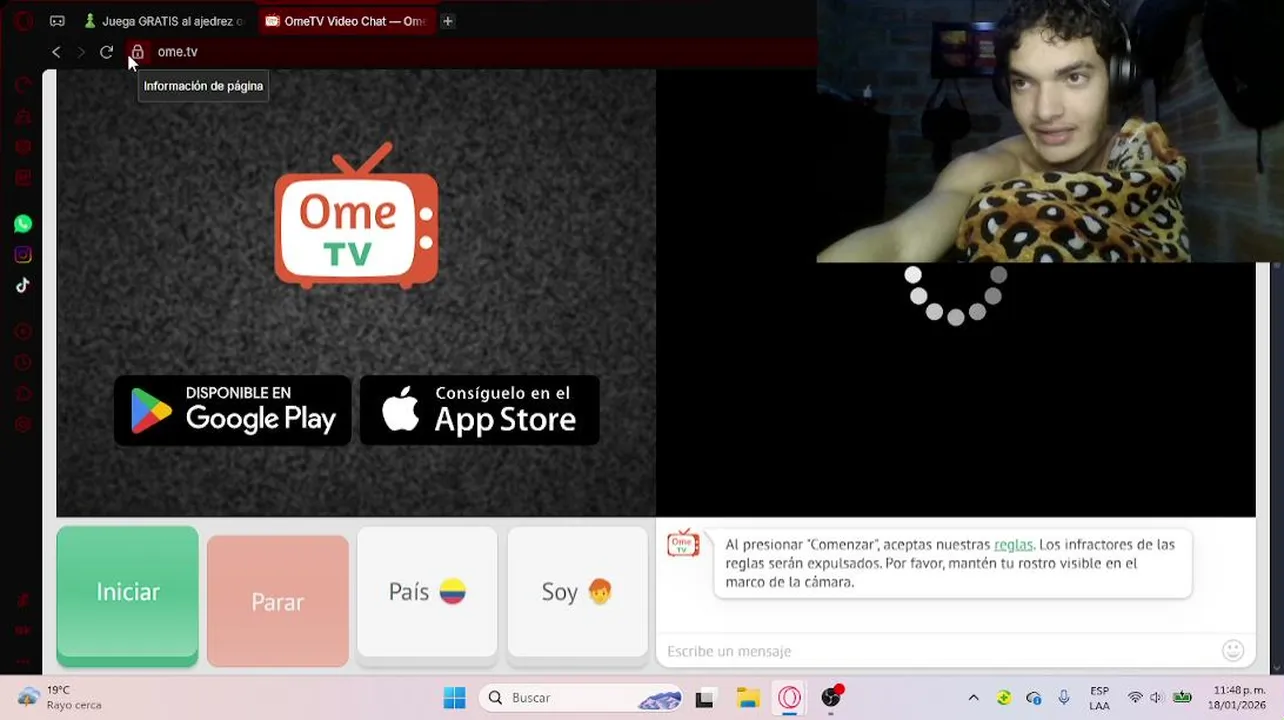Screen dimensions: 1284x720
Task: Open the Windows Start menu
Action: 454,698
